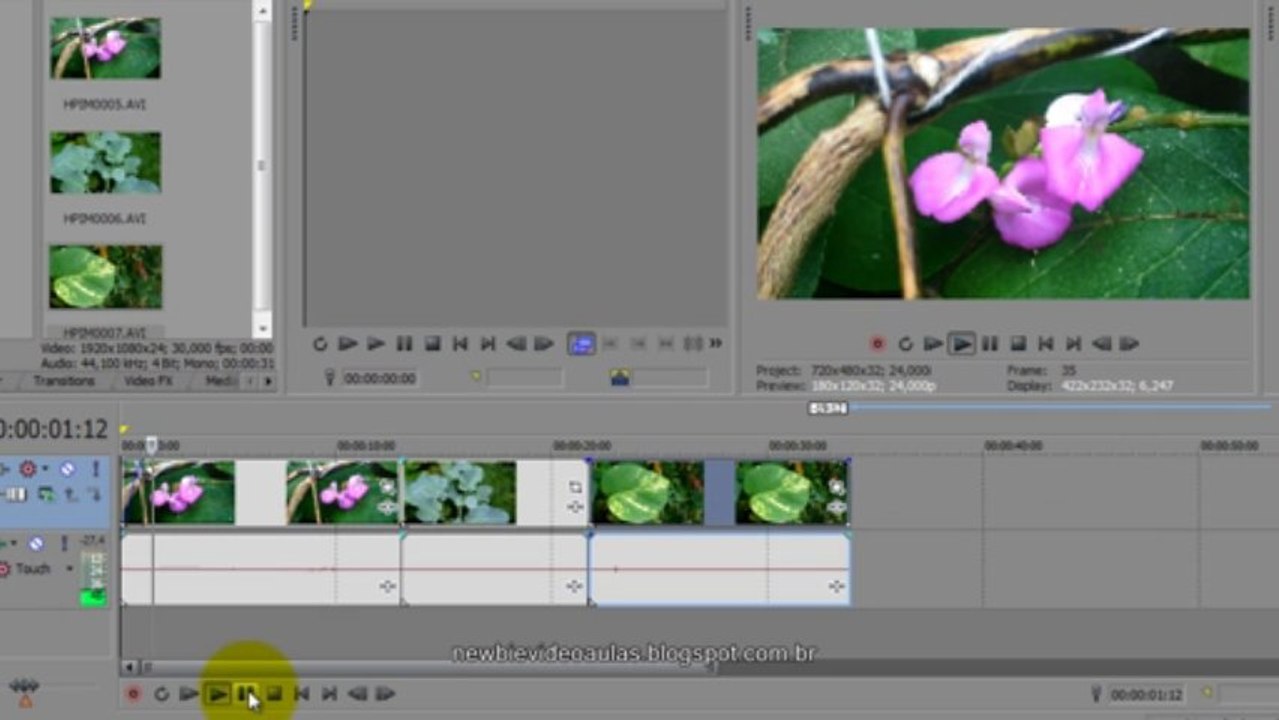Image resolution: width=1279 pixels, height=720 pixels.
Task: Click the timeline cursor handle on the ruler
Action: click(151, 445)
